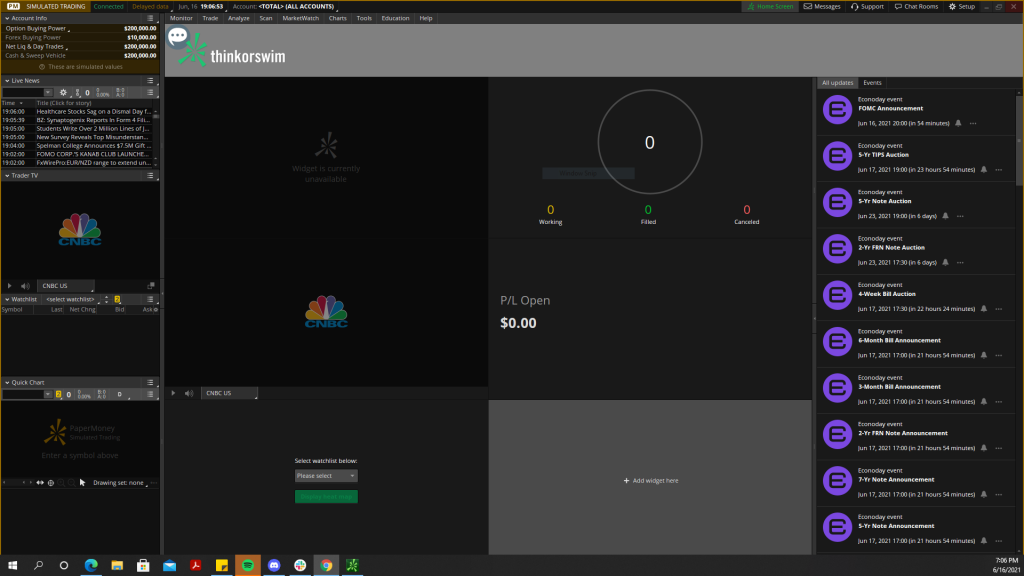Collapse the Account Info panel
The width and height of the screenshot is (1024, 576).
[7, 18]
